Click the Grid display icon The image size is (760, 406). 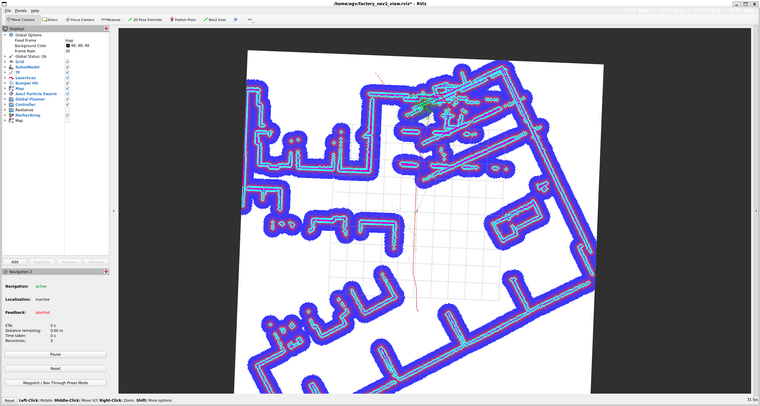(x=11, y=62)
